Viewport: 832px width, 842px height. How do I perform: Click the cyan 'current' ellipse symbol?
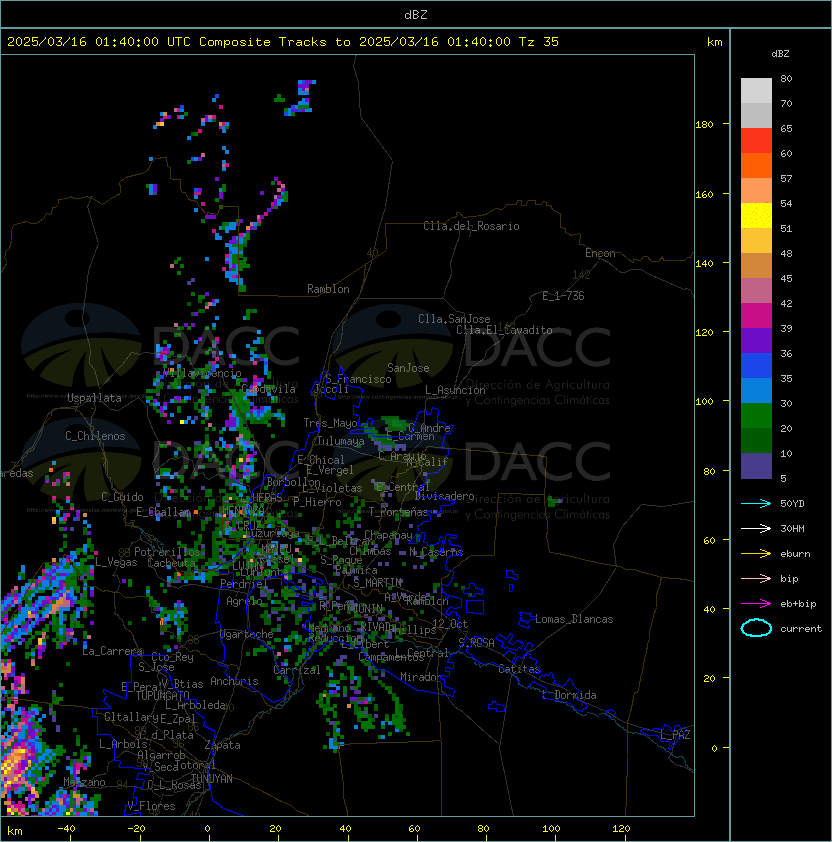tap(756, 628)
